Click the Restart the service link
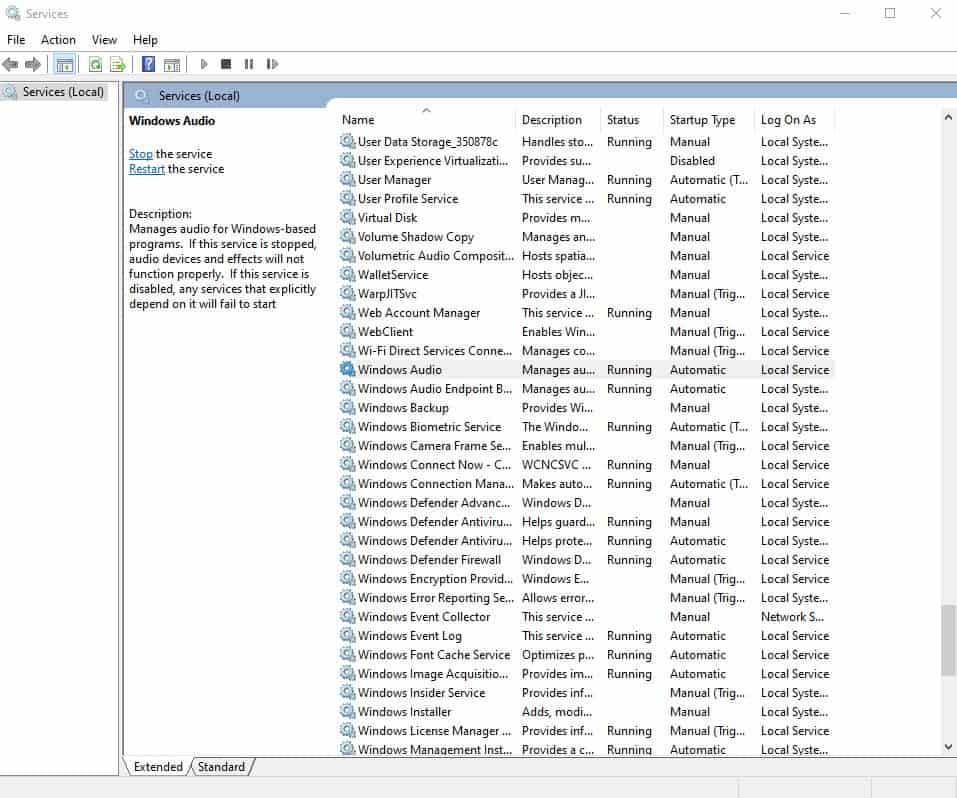 click(146, 169)
